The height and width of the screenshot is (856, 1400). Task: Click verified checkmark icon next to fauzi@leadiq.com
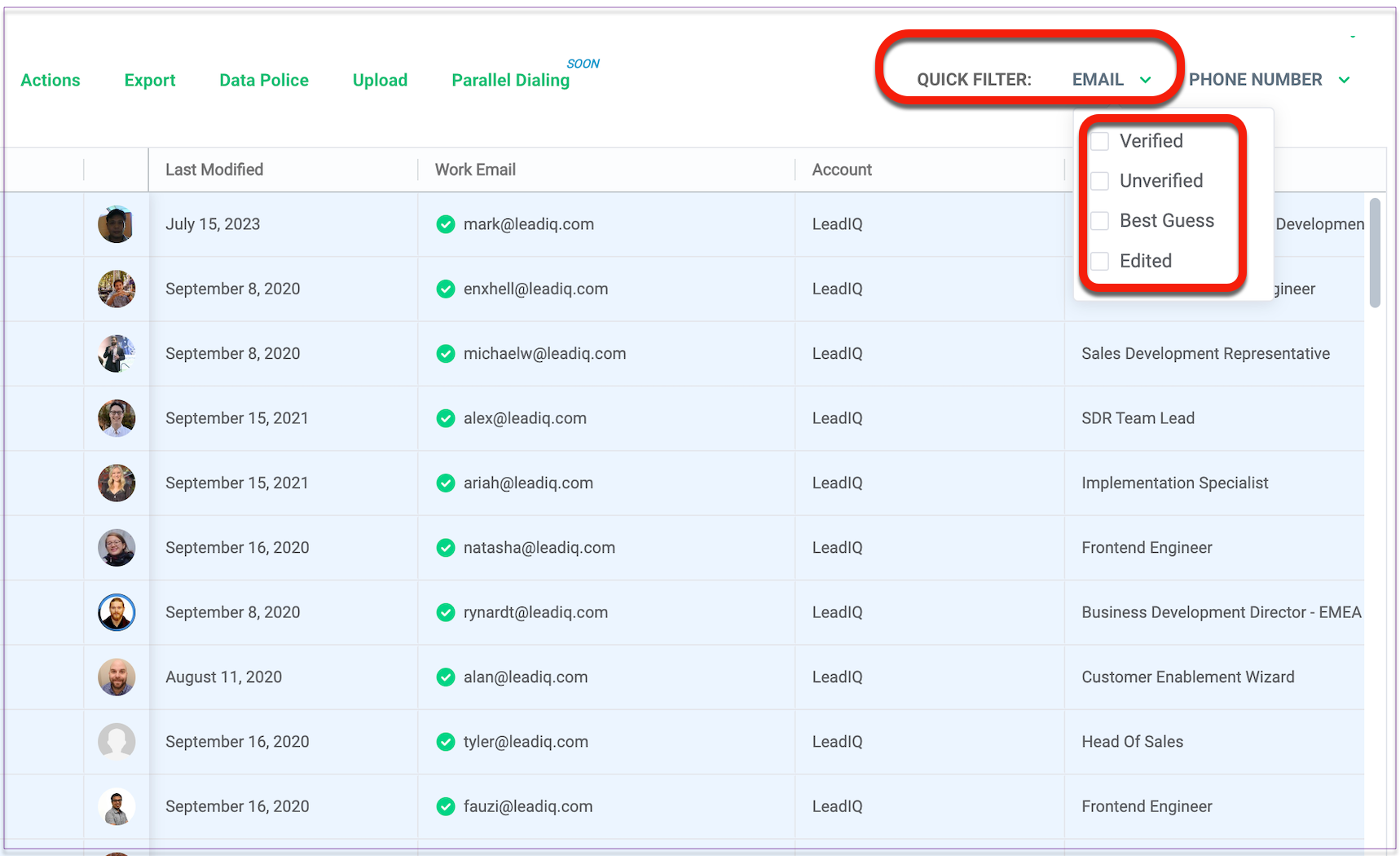445,806
